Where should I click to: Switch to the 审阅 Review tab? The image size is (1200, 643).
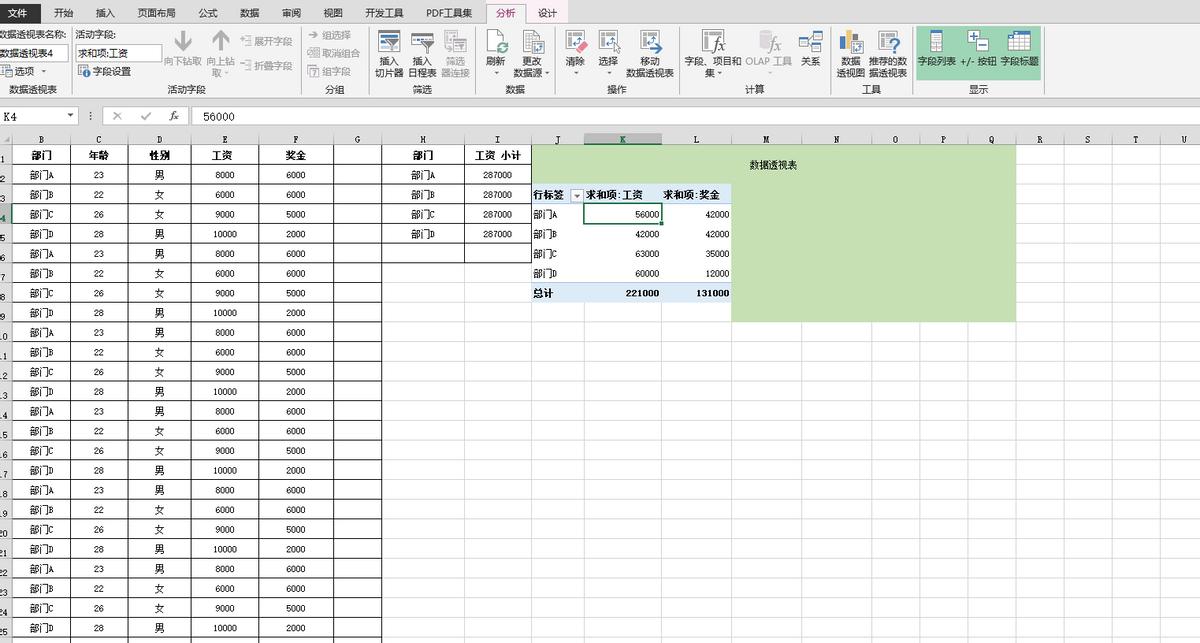(x=291, y=13)
